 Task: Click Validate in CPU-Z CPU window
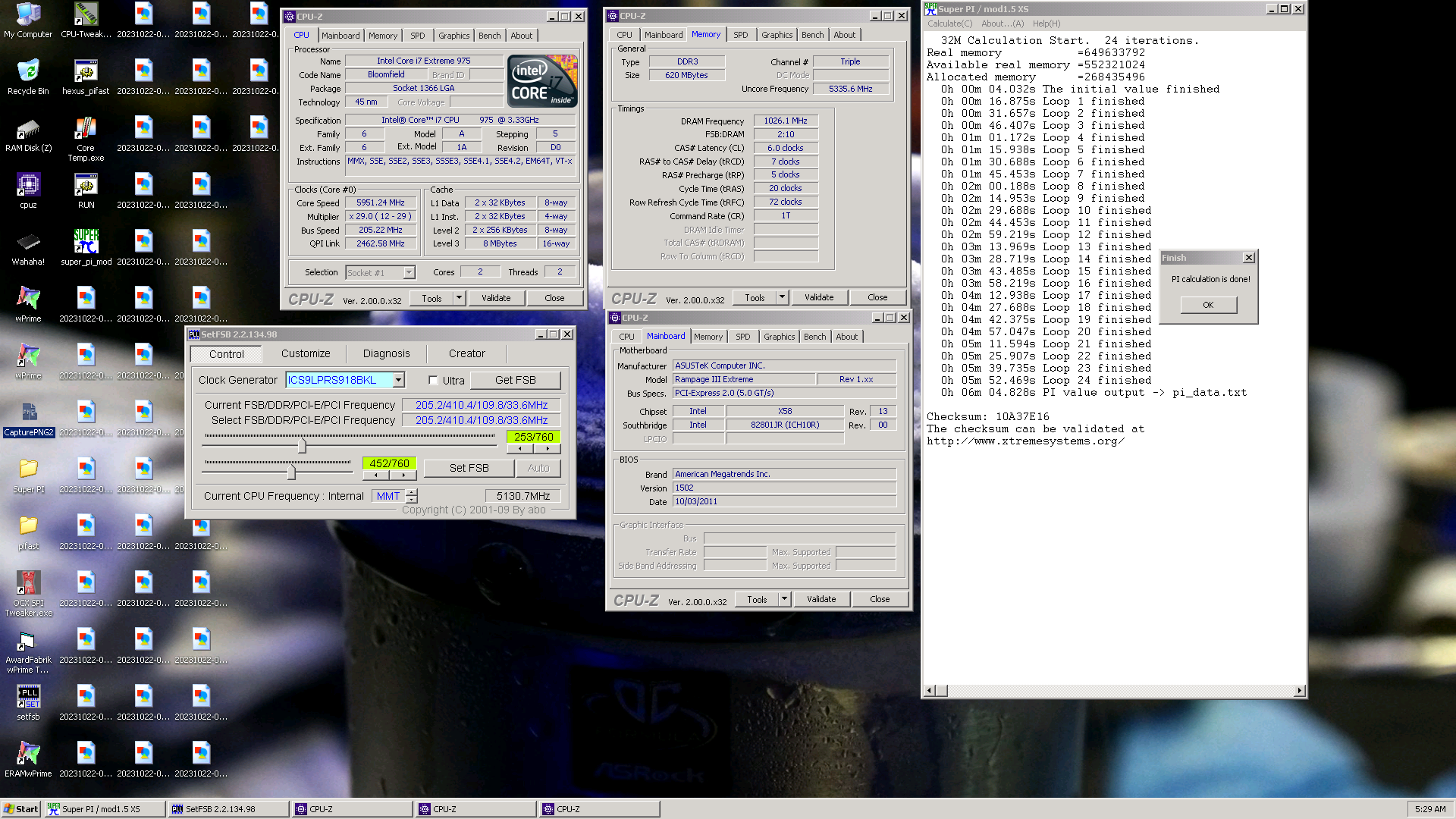[x=496, y=298]
